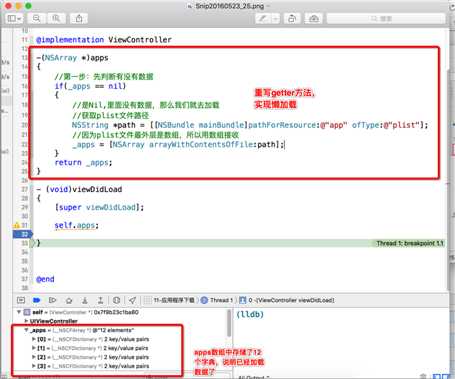The width and height of the screenshot is (455, 379).
Task: Click the breakpoint marker on line 32
Action: click(x=23, y=234)
